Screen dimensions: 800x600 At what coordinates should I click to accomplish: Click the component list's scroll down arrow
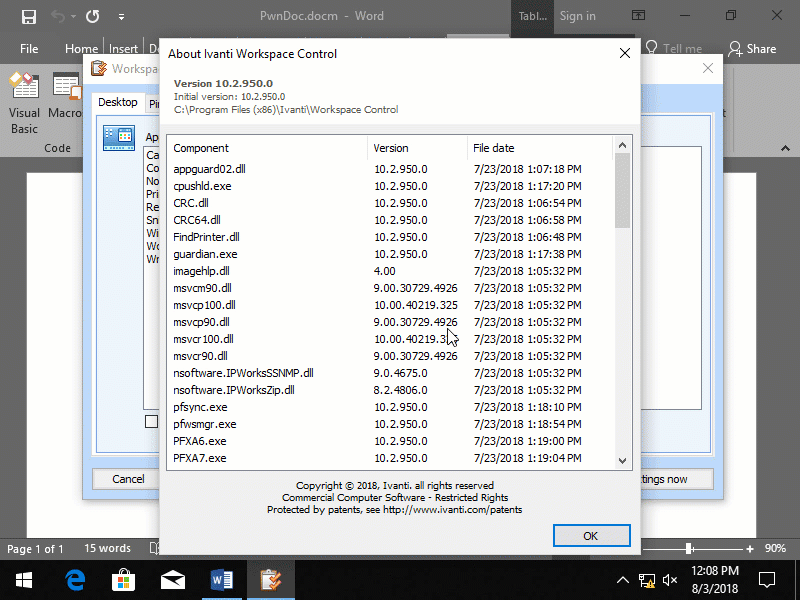coord(622,460)
